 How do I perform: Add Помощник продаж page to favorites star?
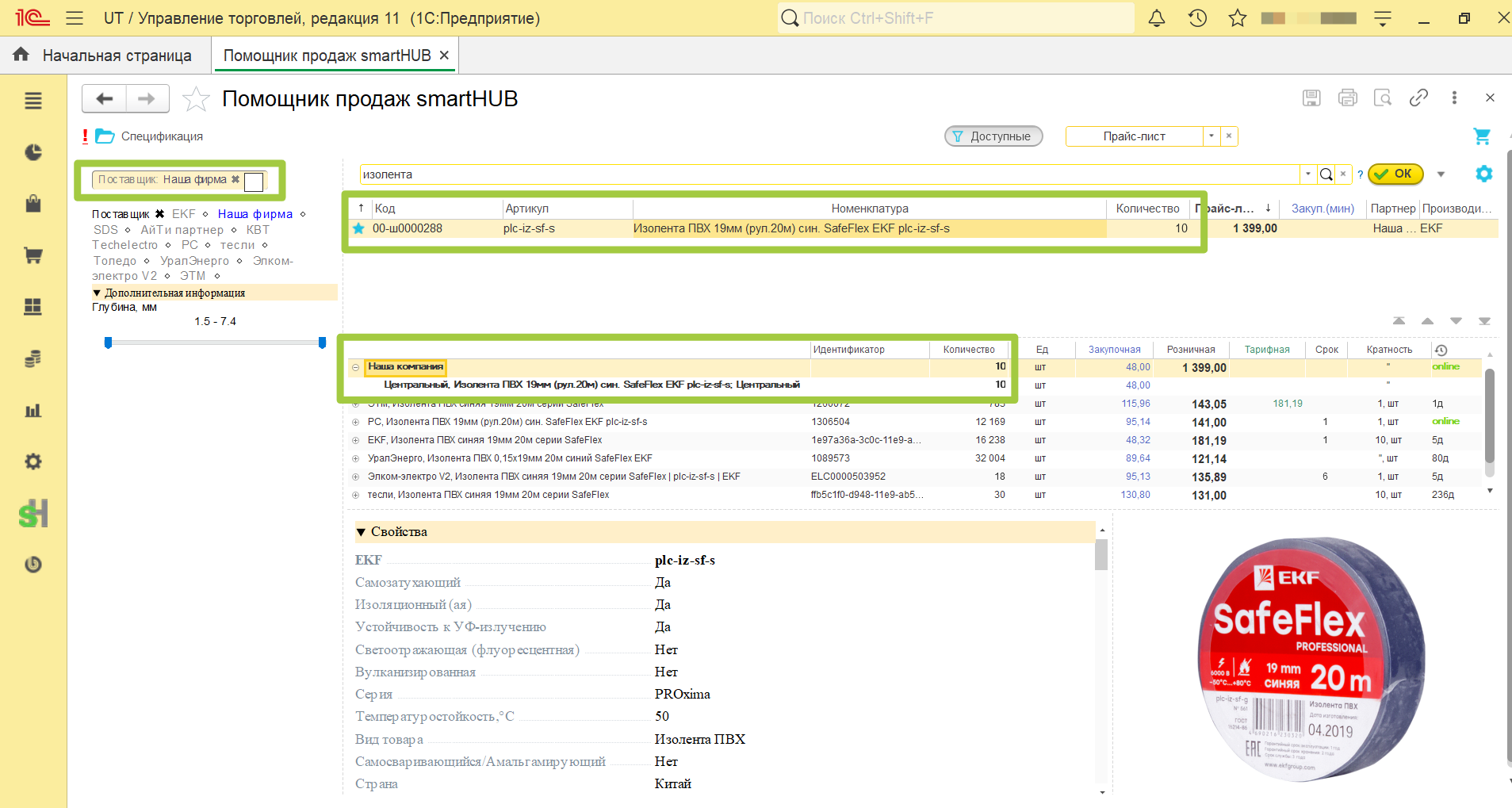196,99
